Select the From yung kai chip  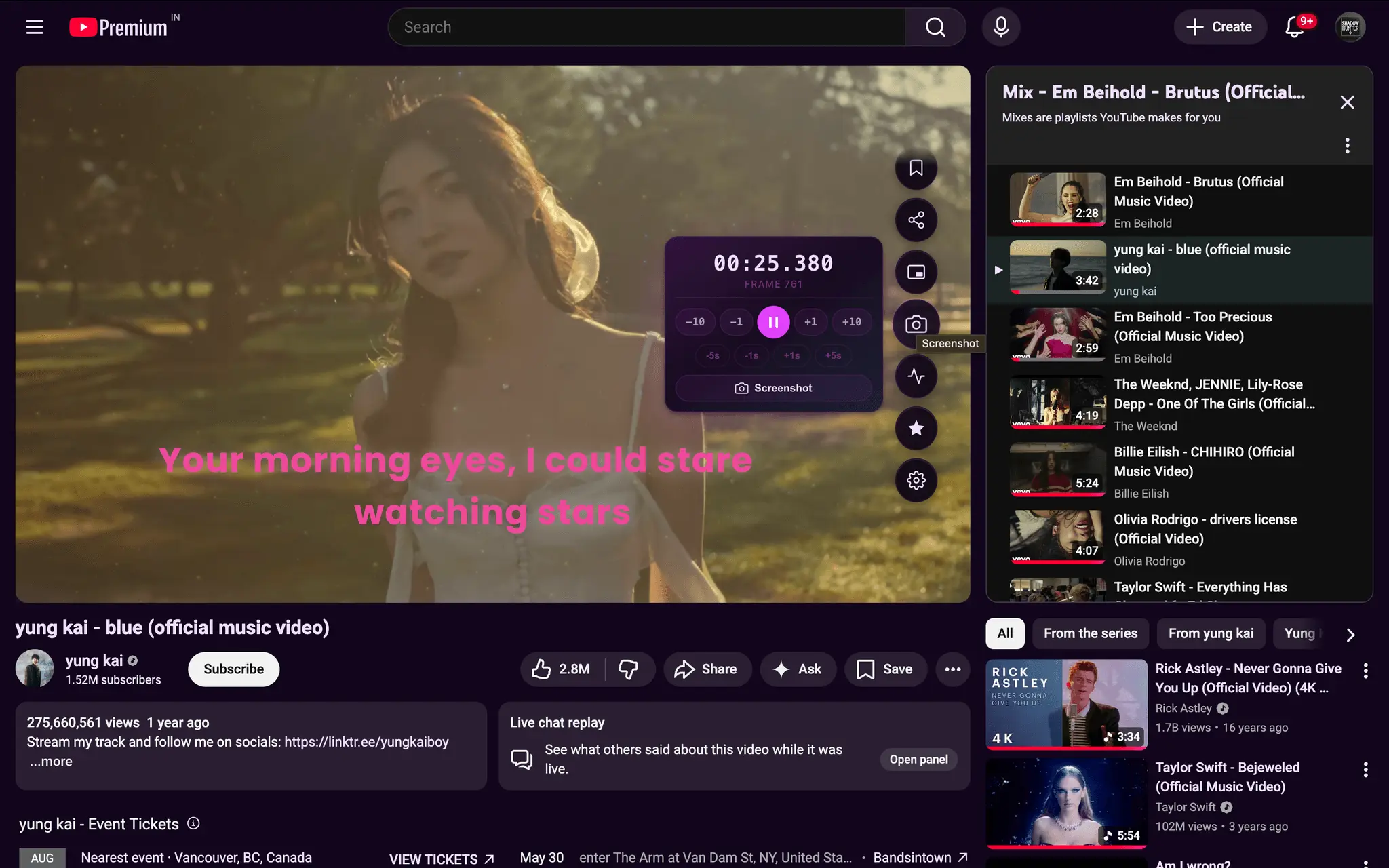(x=1211, y=633)
